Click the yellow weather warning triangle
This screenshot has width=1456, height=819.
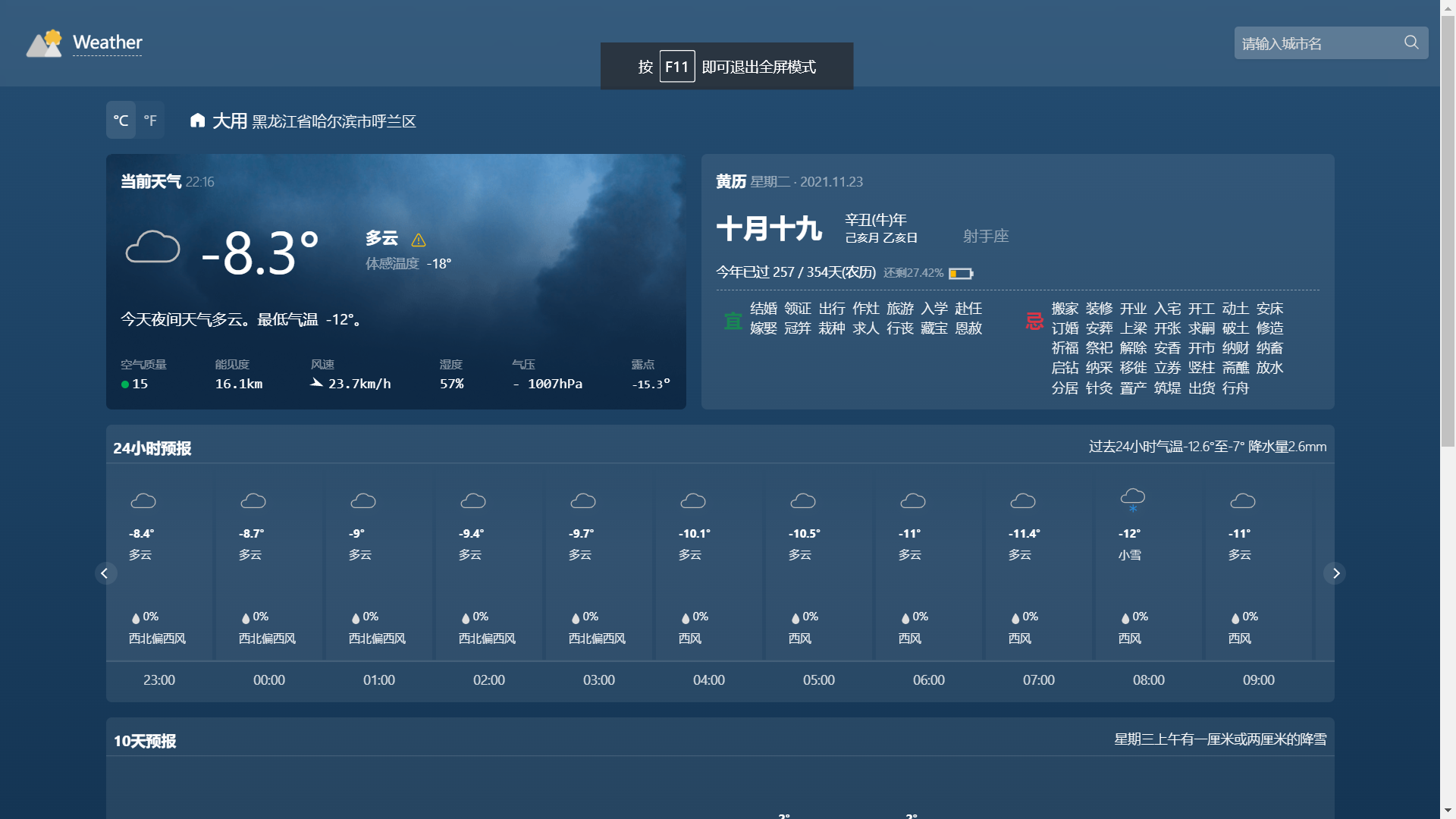pyautogui.click(x=419, y=240)
